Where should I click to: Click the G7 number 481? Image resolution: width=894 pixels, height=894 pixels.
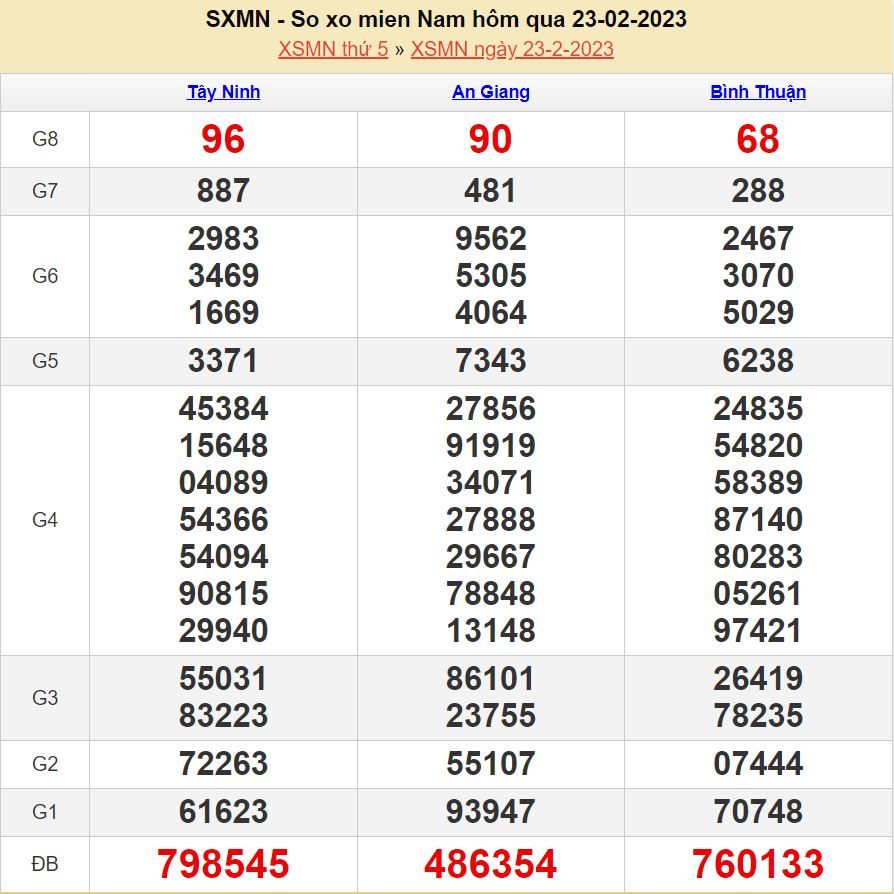point(490,191)
